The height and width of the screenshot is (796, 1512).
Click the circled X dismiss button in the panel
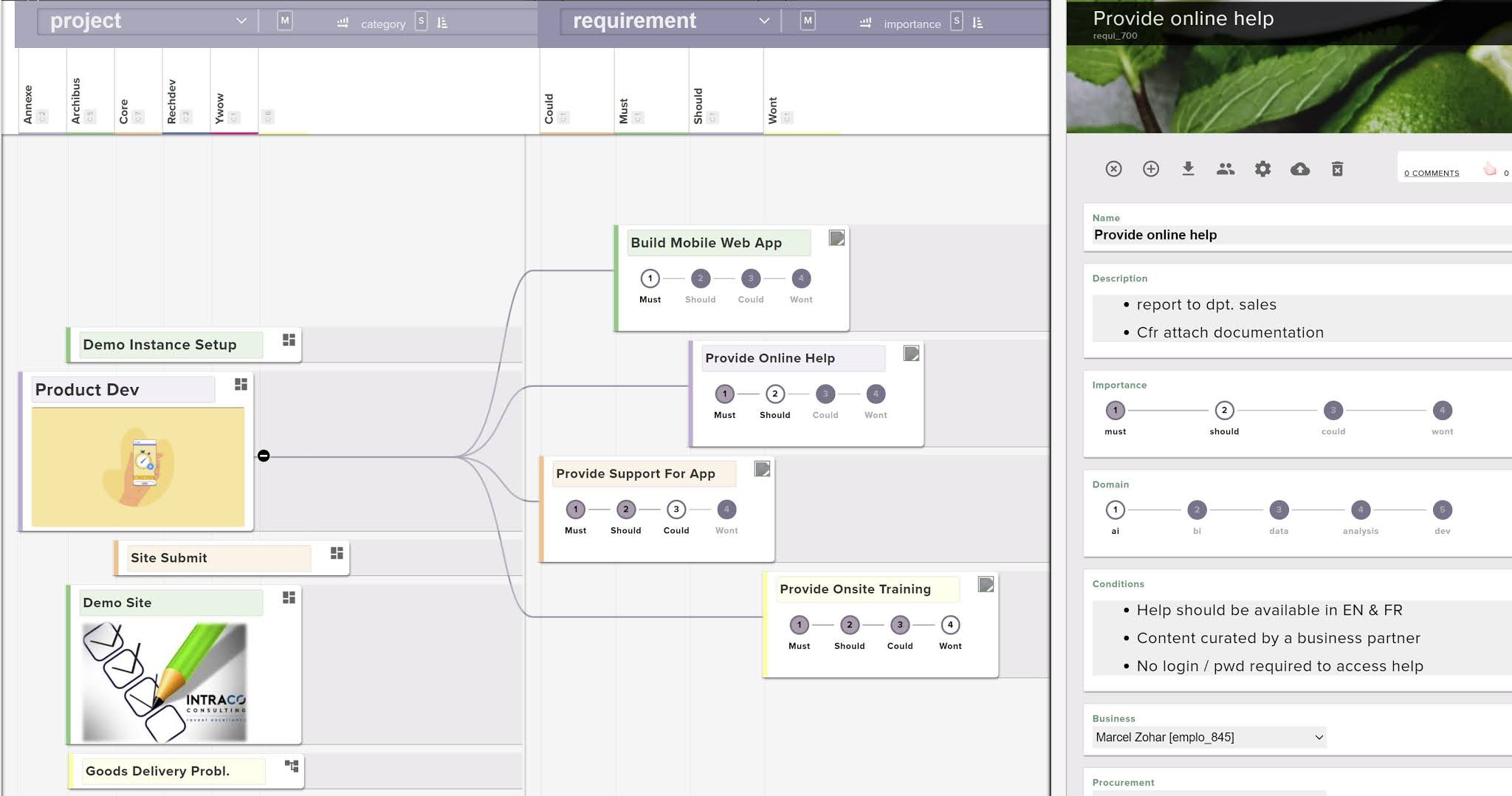pos(1113,169)
